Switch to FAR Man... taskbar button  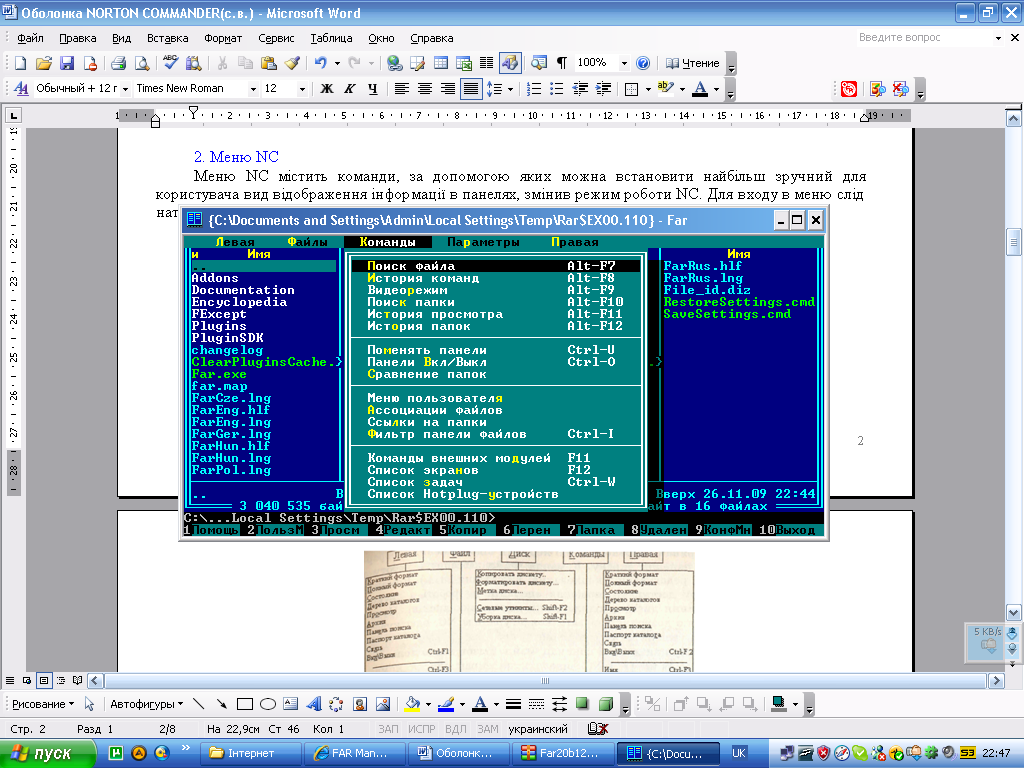(357, 753)
